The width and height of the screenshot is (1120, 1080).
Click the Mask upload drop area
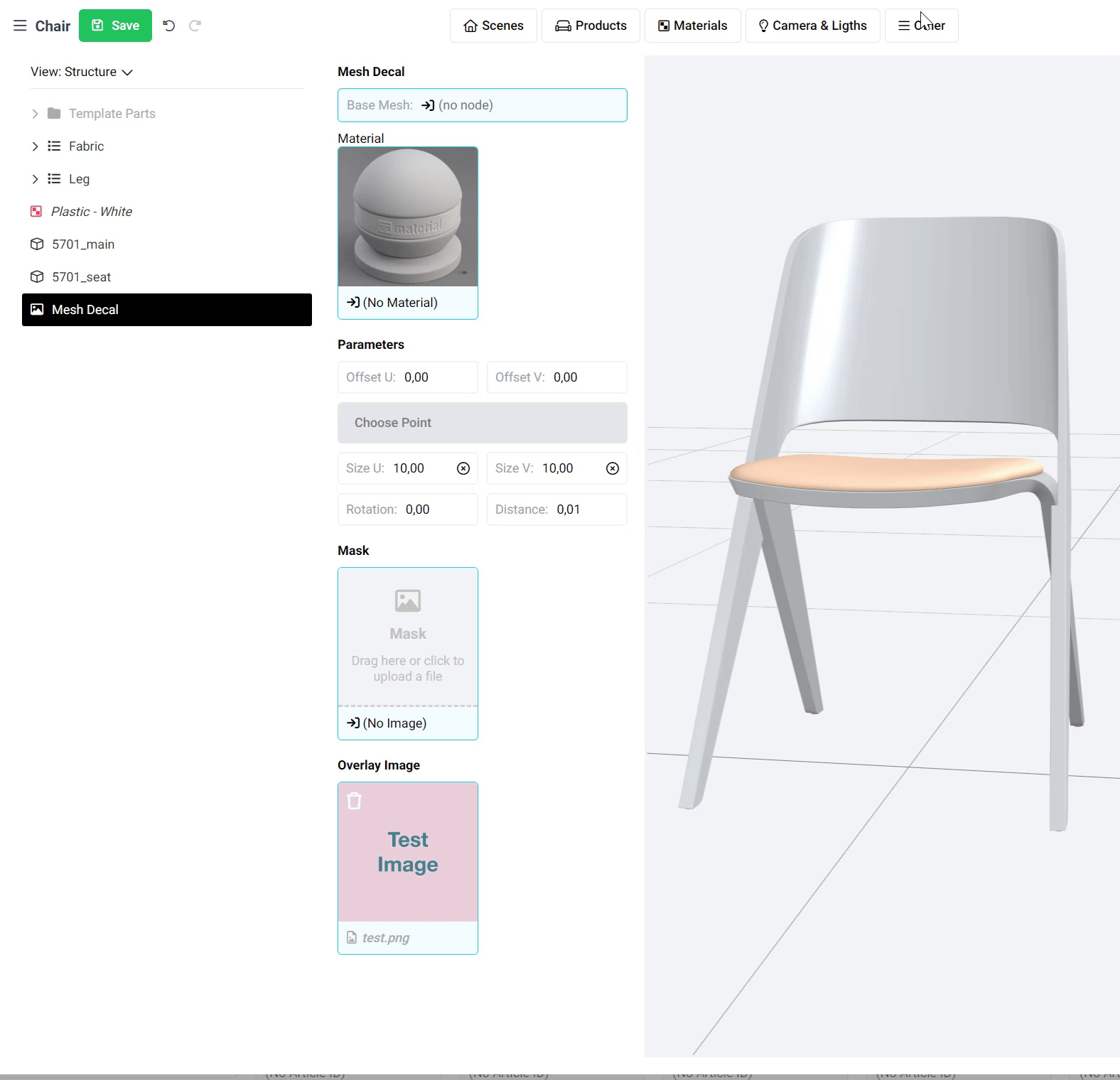pyautogui.click(x=407, y=637)
